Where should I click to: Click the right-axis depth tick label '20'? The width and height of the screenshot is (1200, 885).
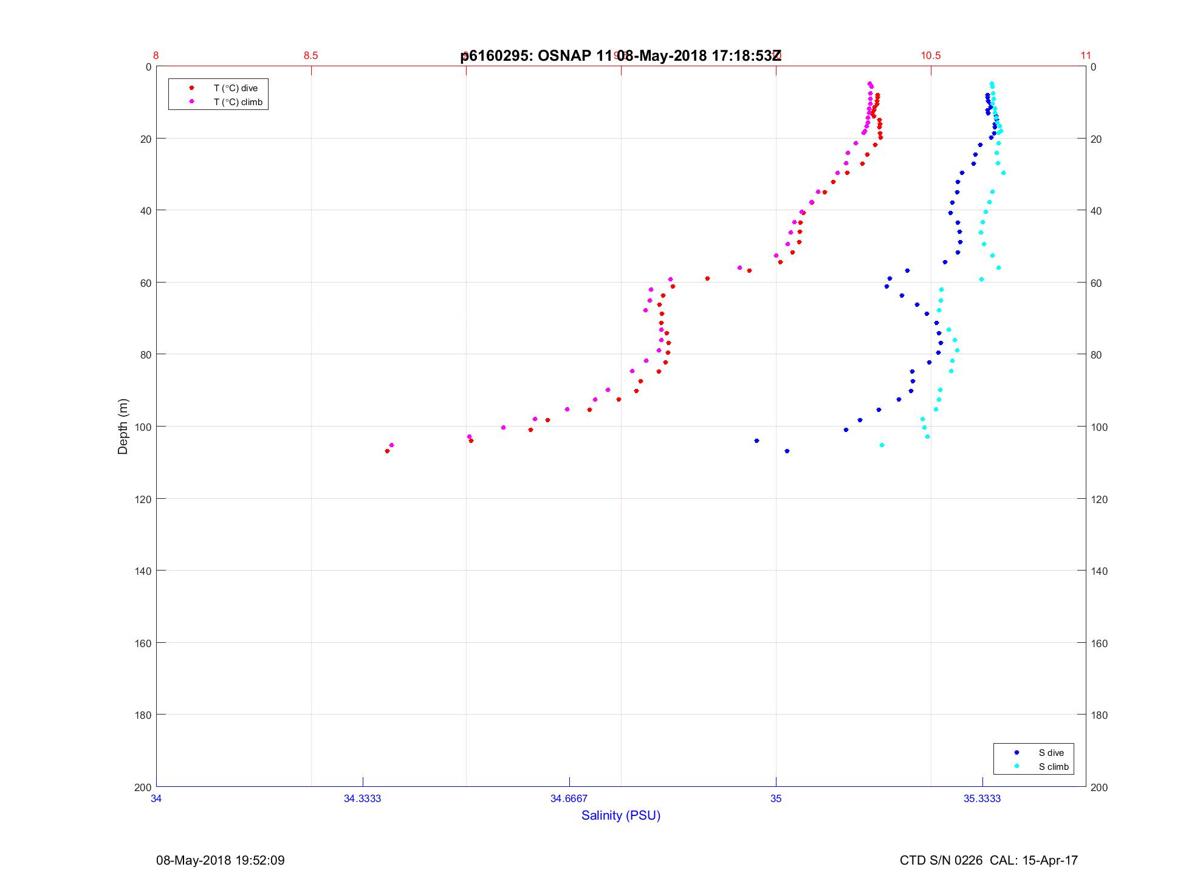[x=1097, y=139]
